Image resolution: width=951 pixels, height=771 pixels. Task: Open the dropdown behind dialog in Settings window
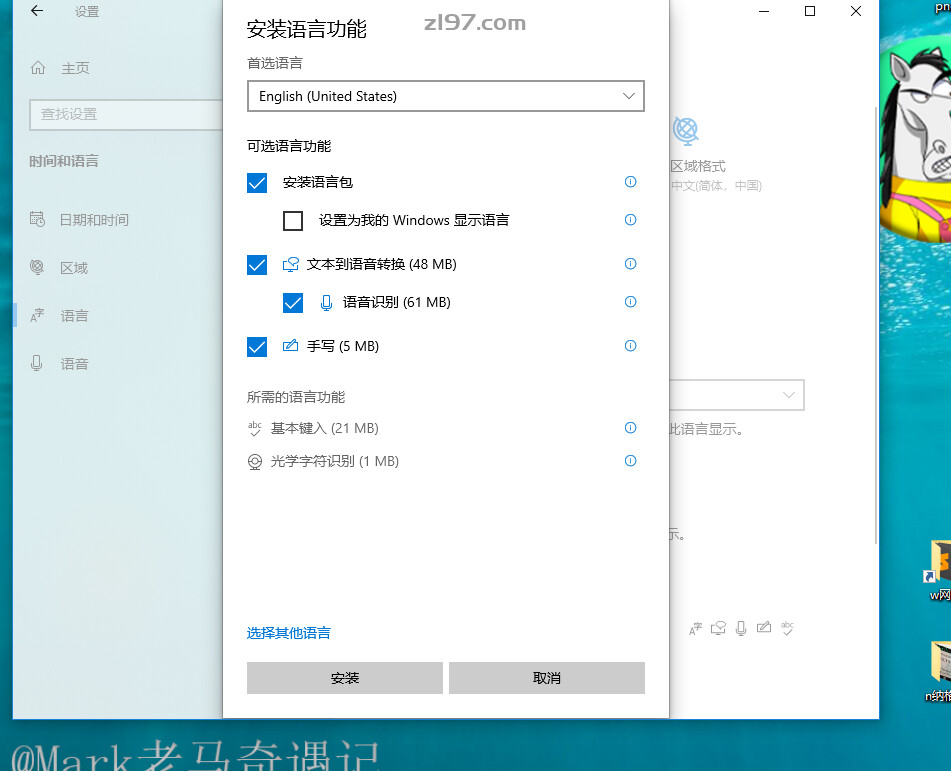pos(737,395)
